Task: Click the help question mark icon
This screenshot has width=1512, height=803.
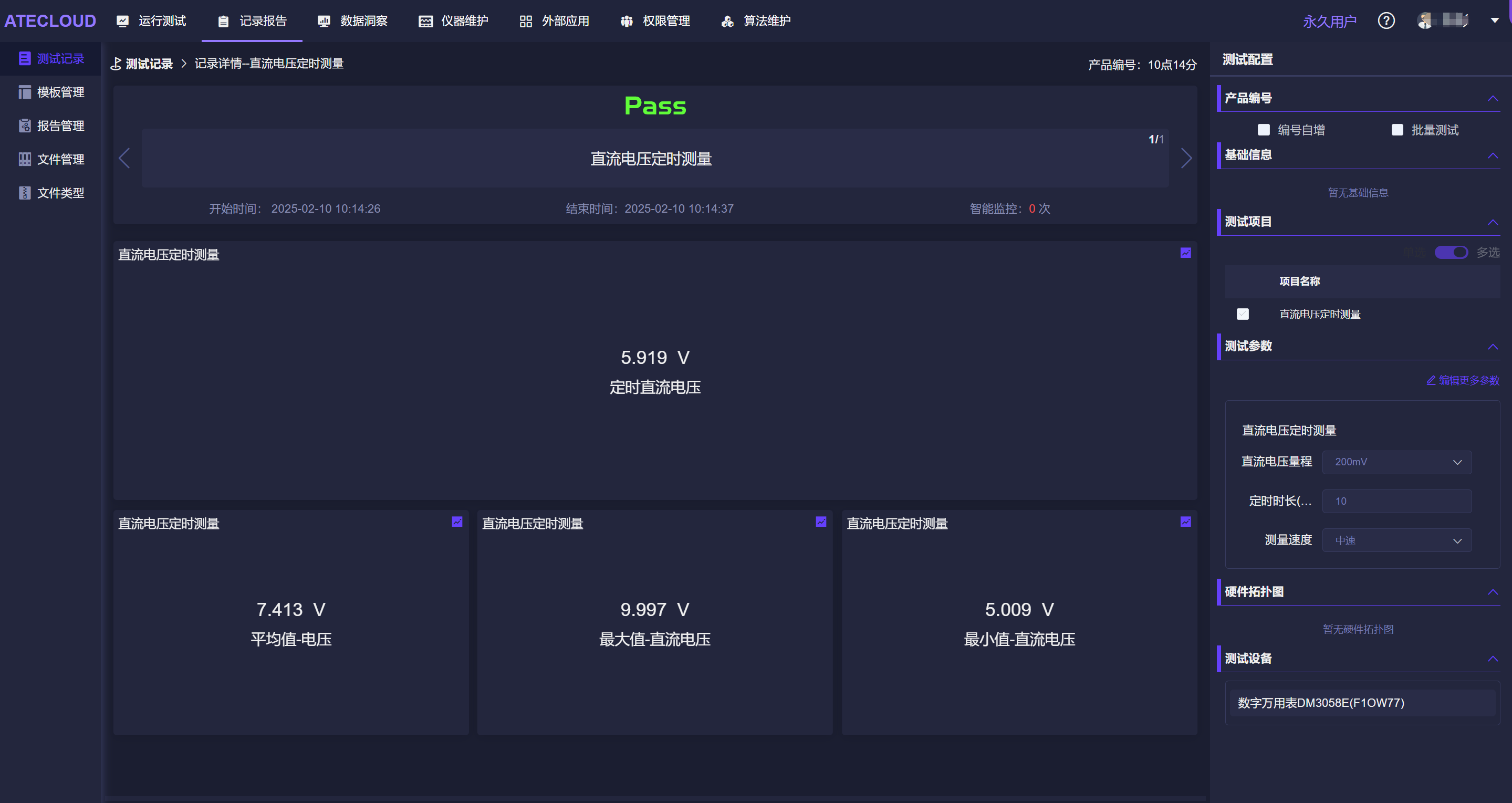Action: tap(1386, 21)
